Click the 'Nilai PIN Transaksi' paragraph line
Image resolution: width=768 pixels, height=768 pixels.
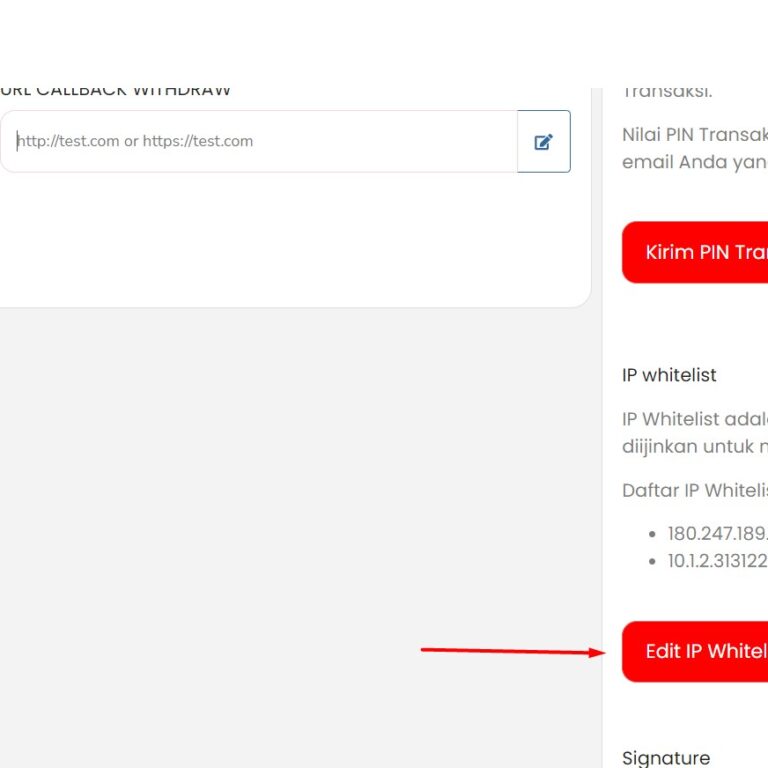tap(694, 135)
